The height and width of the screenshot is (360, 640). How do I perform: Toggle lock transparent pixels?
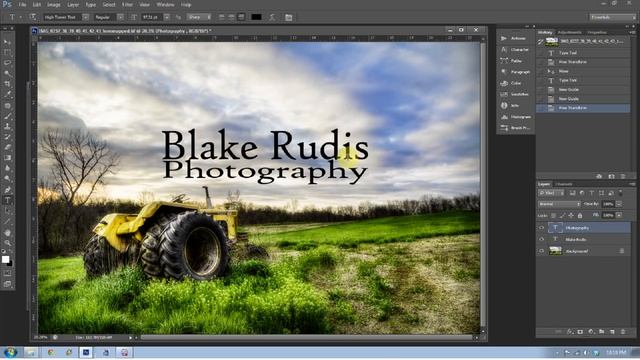click(x=553, y=215)
